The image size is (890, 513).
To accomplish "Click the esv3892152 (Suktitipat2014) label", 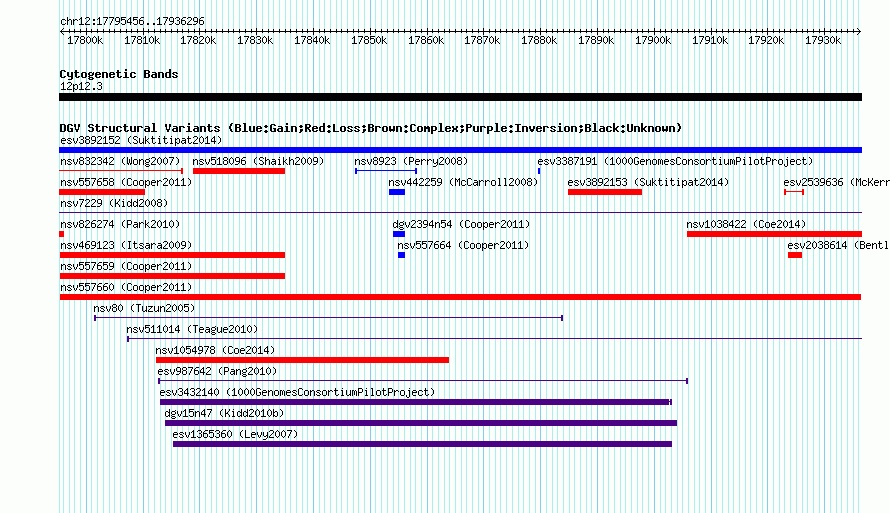I will [141, 140].
